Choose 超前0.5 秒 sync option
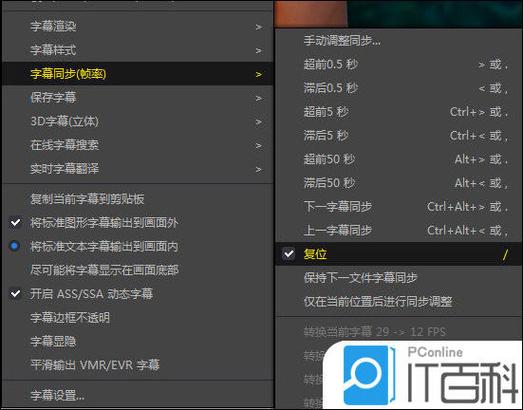The width and height of the screenshot is (523, 410). (x=399, y=64)
